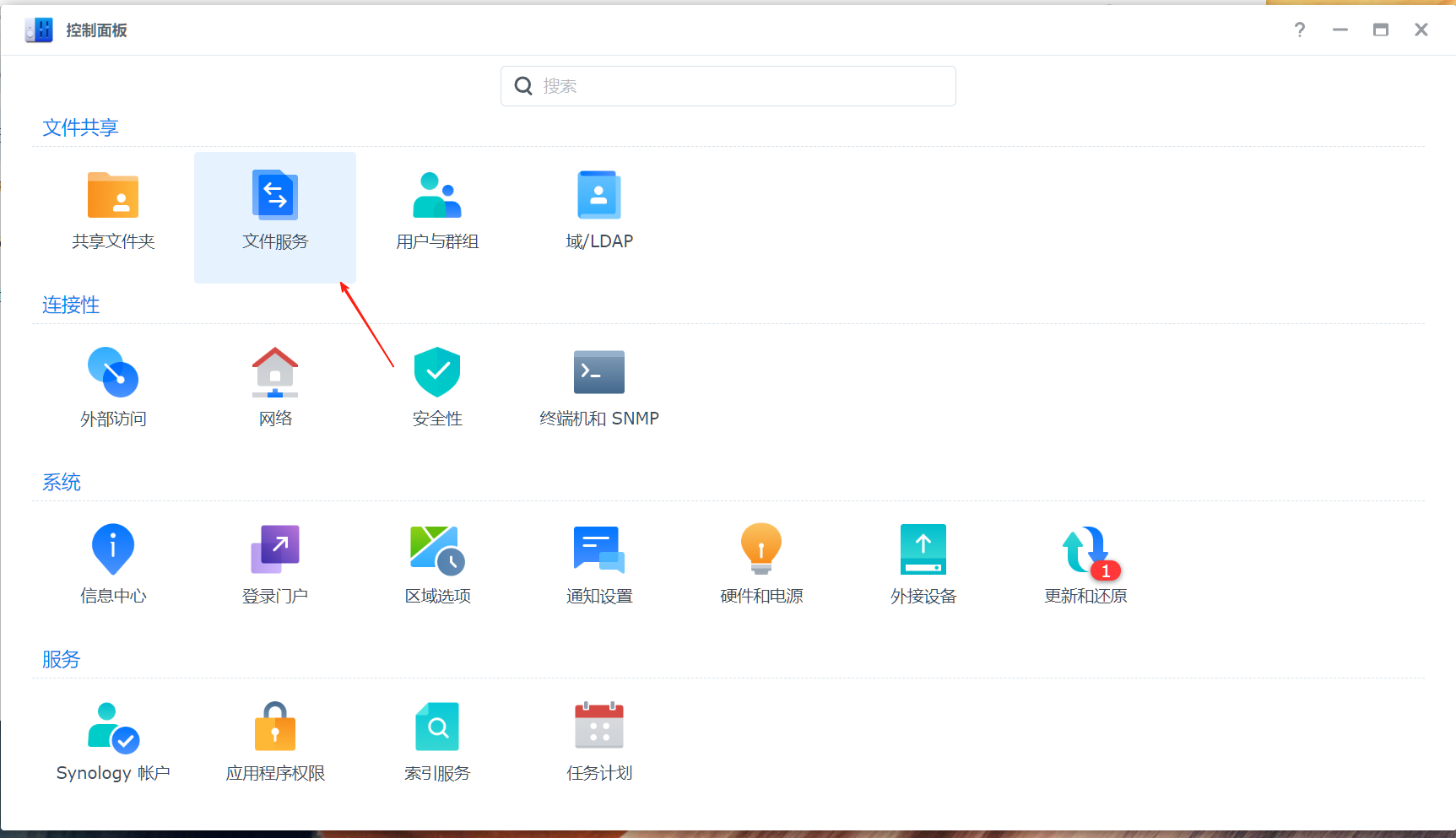The image size is (1456, 838).
Task: Open the 应用程序权限 application privileges icon
Action: point(275,727)
